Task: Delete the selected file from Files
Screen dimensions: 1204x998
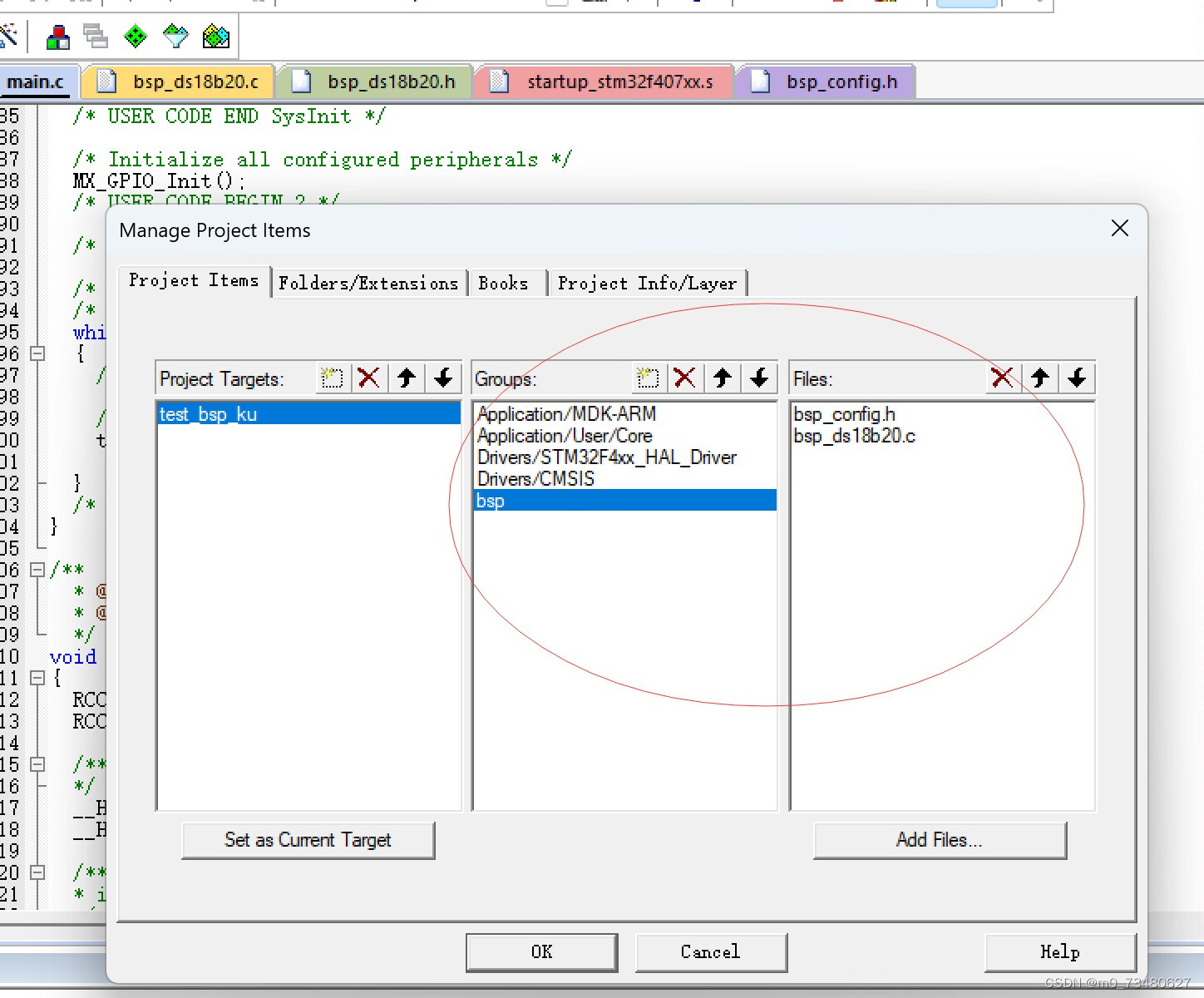Action: coord(1002,378)
